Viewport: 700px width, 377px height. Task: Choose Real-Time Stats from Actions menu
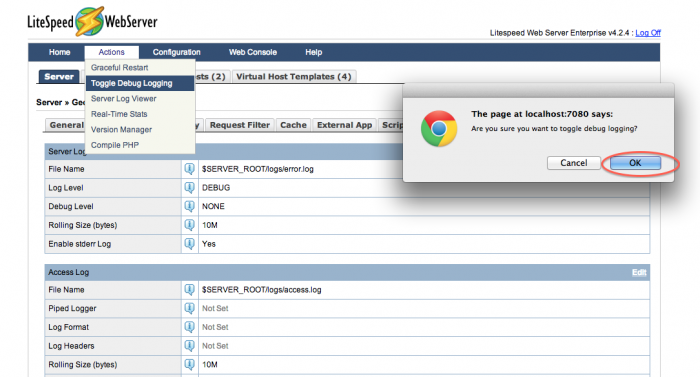tap(140, 114)
